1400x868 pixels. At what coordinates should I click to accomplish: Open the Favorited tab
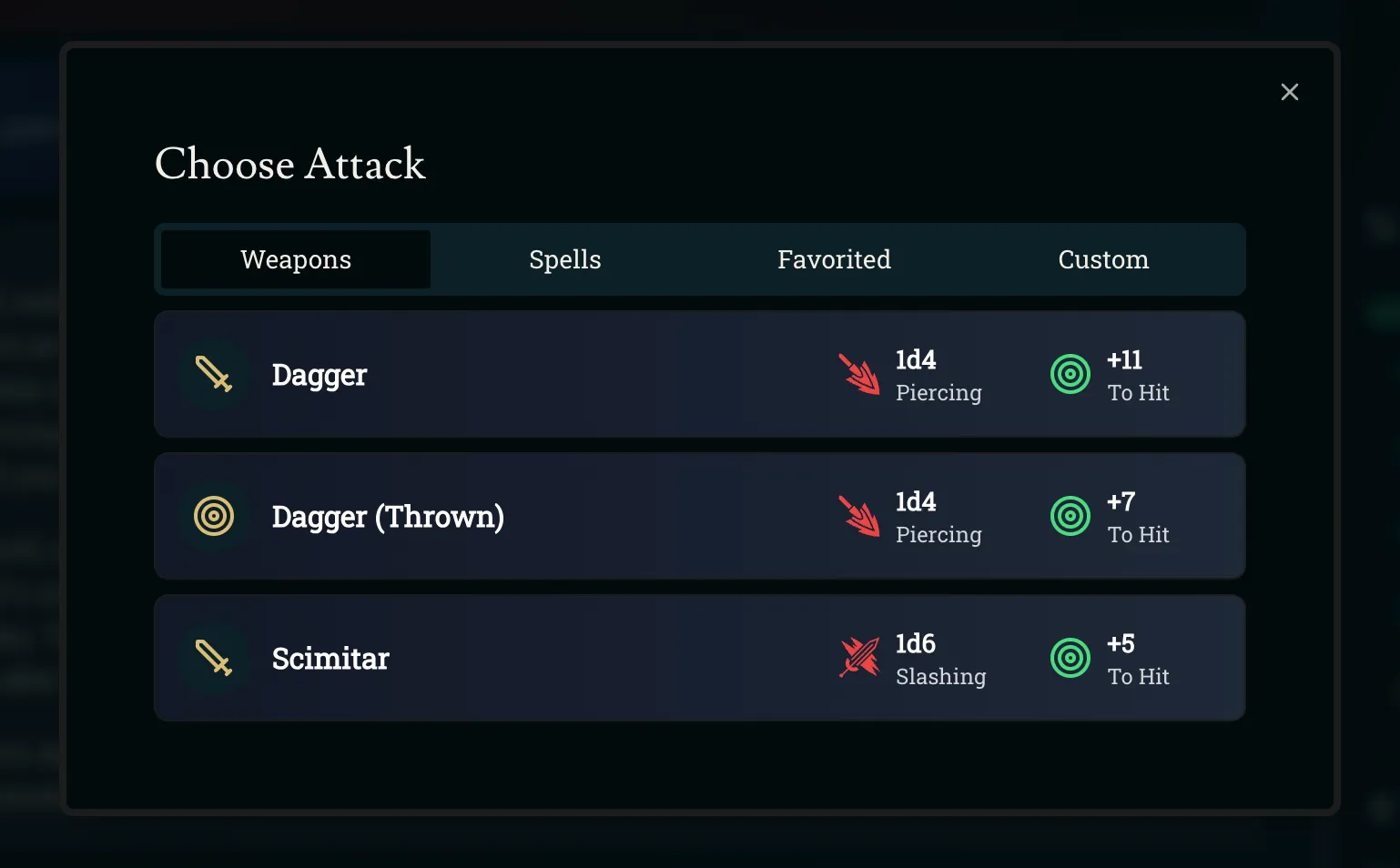coord(833,259)
